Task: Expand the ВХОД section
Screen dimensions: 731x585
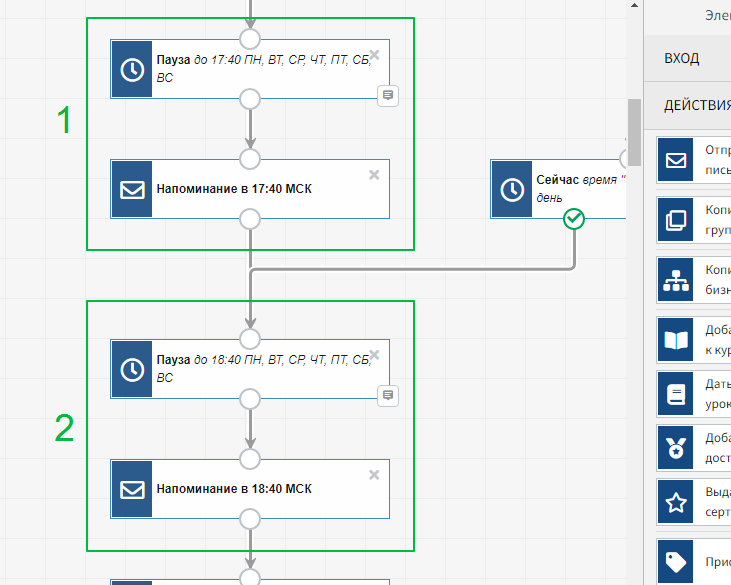Action: pos(688,58)
